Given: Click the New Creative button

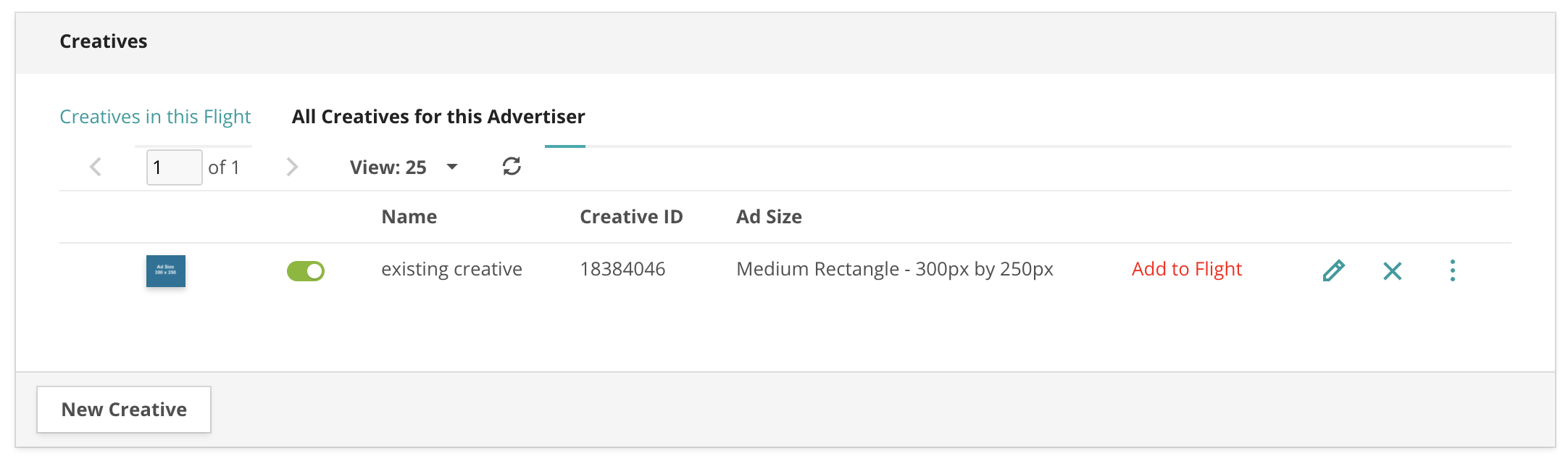Looking at the screenshot, I should [124, 410].
